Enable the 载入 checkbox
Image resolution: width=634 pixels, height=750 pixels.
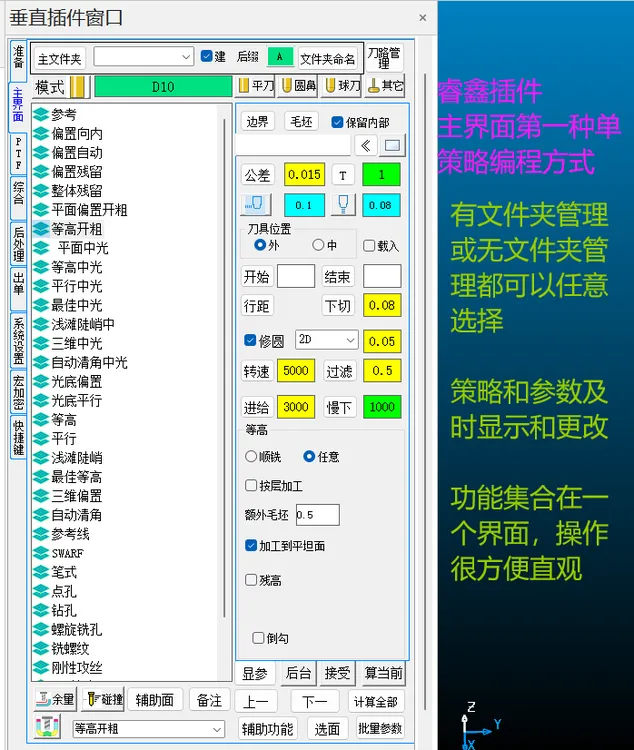click(368, 246)
